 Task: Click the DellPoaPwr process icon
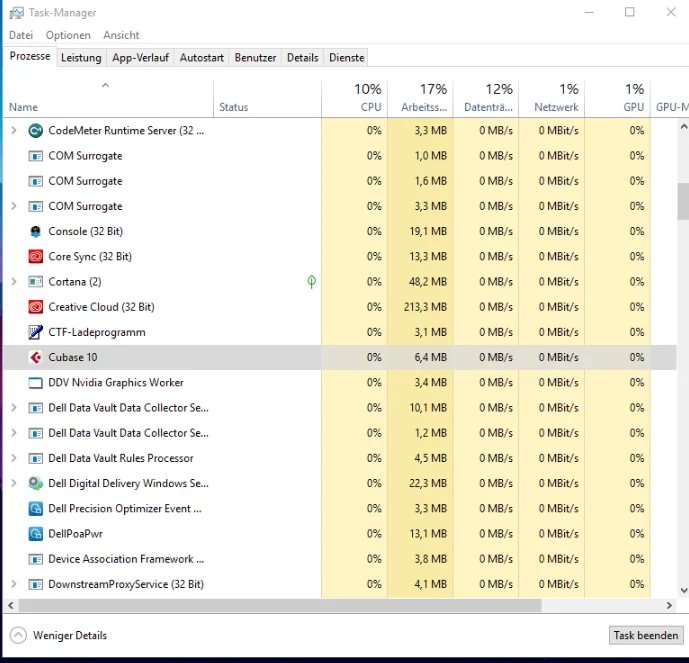click(36, 534)
